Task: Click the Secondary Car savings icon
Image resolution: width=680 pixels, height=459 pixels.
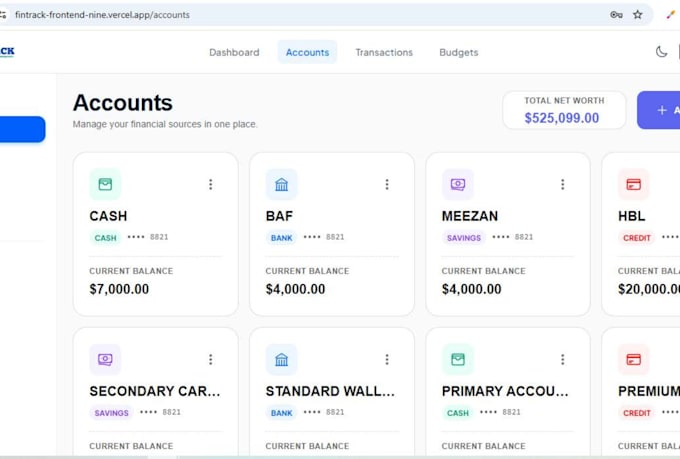Action: click(x=105, y=359)
